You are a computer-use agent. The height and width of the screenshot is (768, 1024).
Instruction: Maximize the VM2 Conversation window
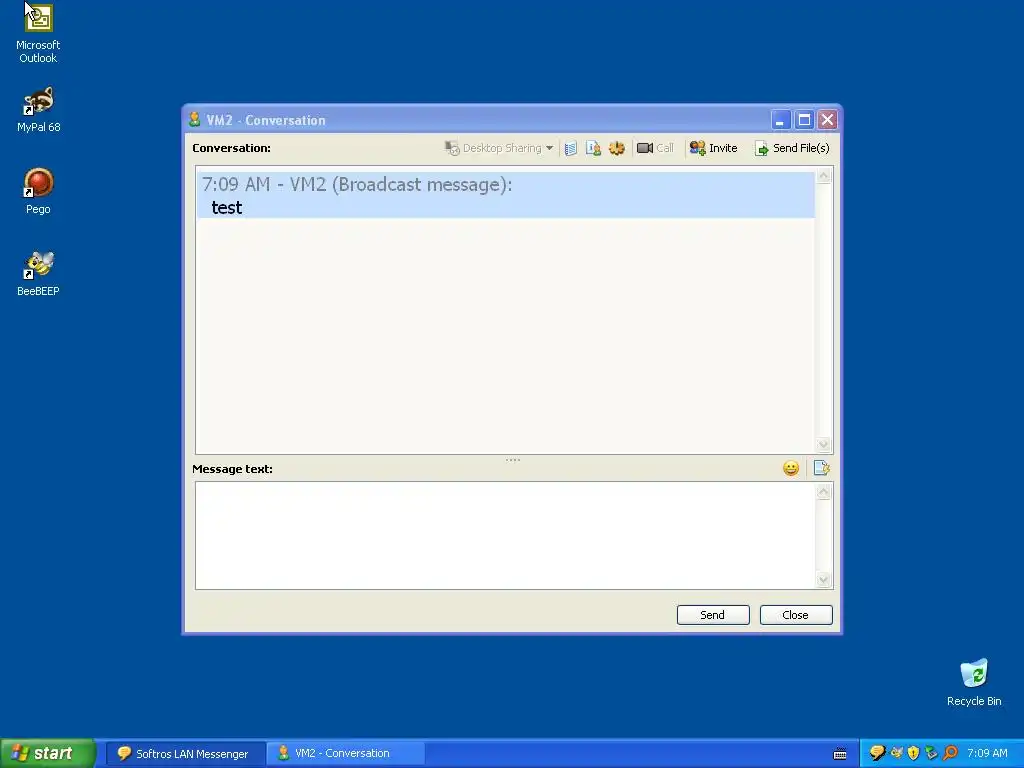tap(805, 120)
